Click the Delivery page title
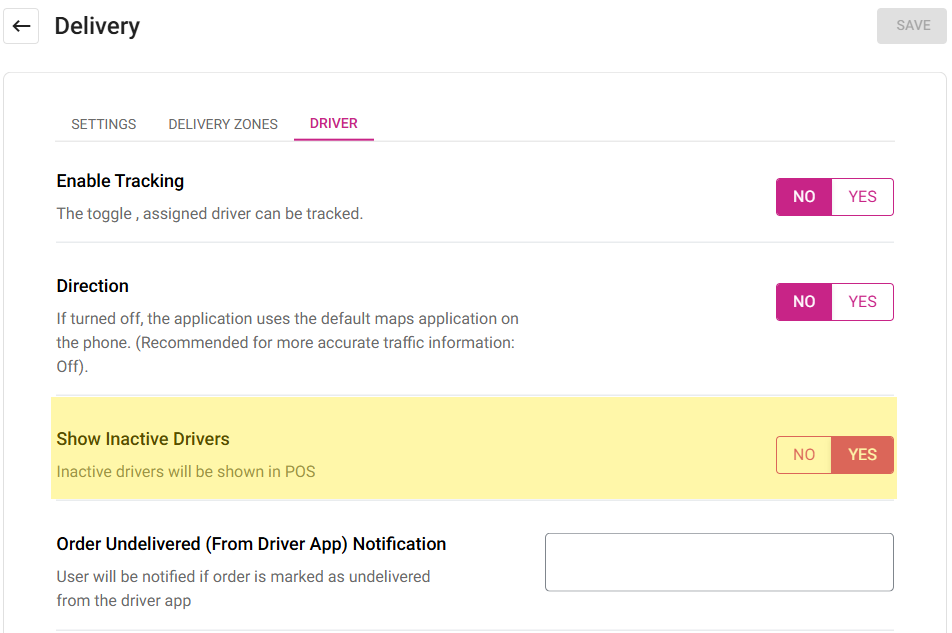952x633 pixels. coord(97,27)
